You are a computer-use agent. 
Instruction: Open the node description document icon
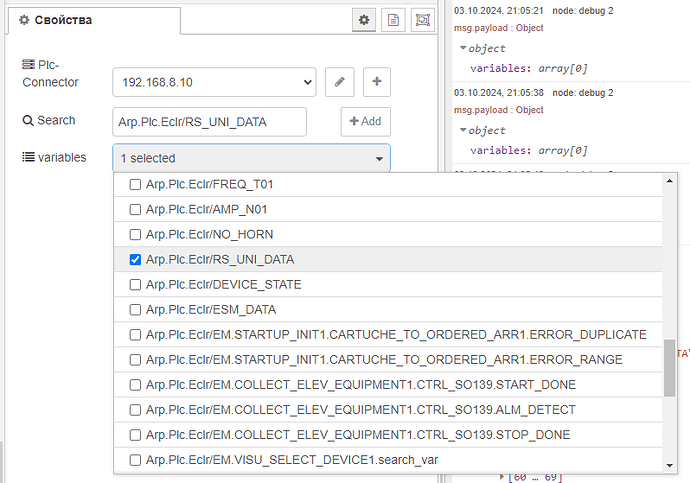[394, 20]
